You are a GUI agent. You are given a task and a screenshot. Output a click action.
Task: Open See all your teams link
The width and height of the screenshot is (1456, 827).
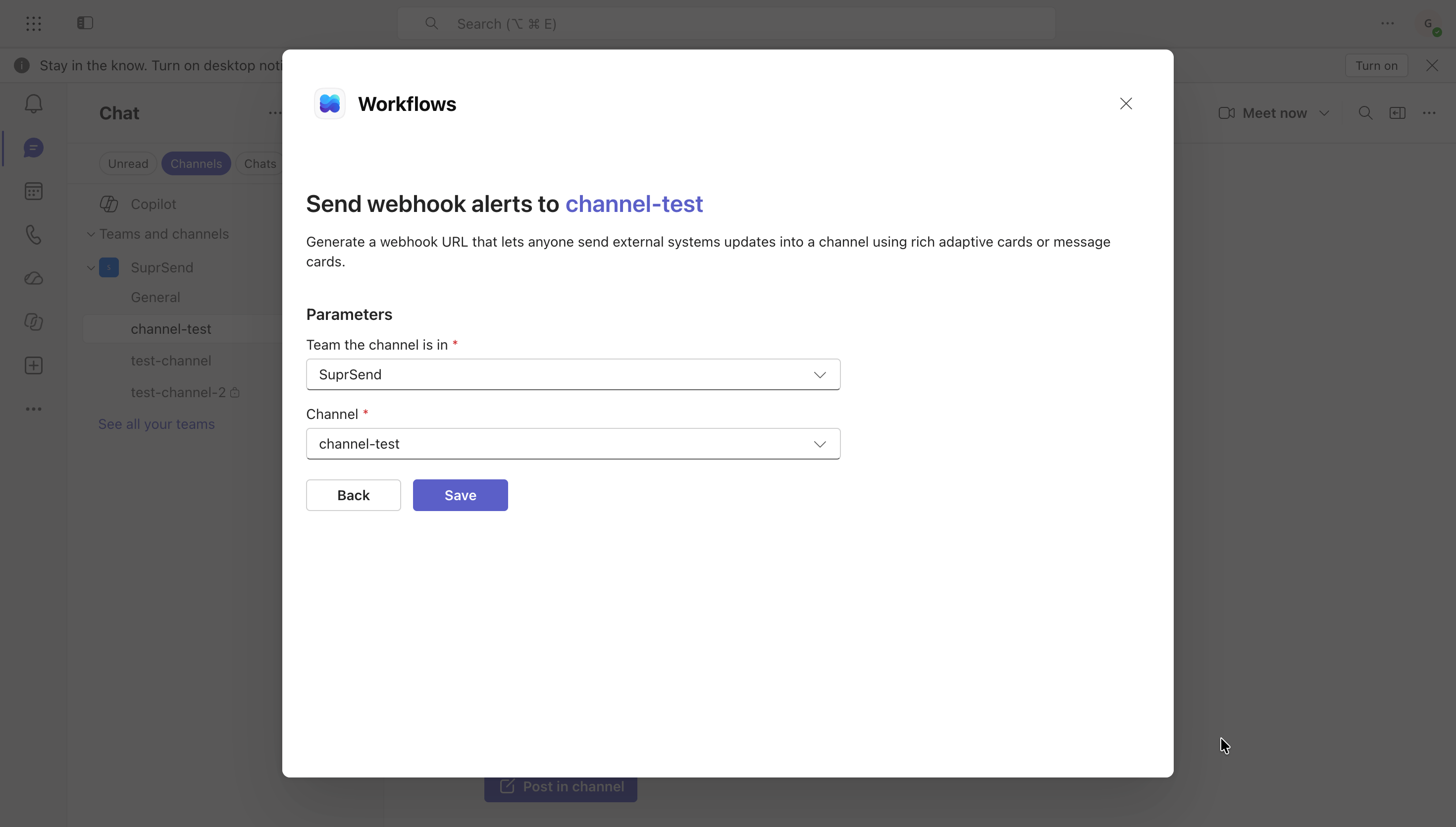(x=156, y=424)
